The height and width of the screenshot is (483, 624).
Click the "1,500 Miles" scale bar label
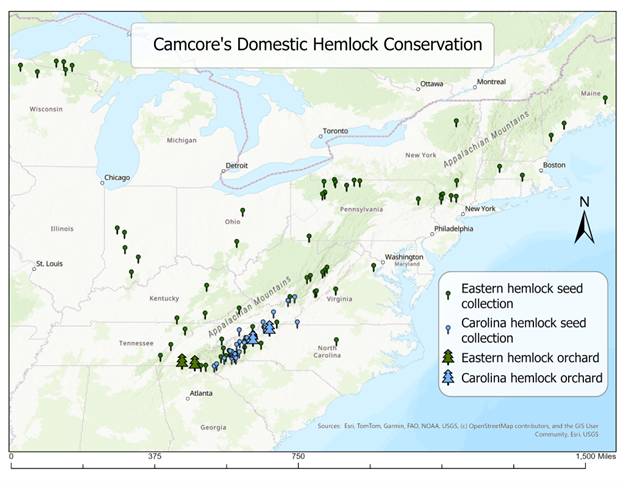click(x=596, y=456)
